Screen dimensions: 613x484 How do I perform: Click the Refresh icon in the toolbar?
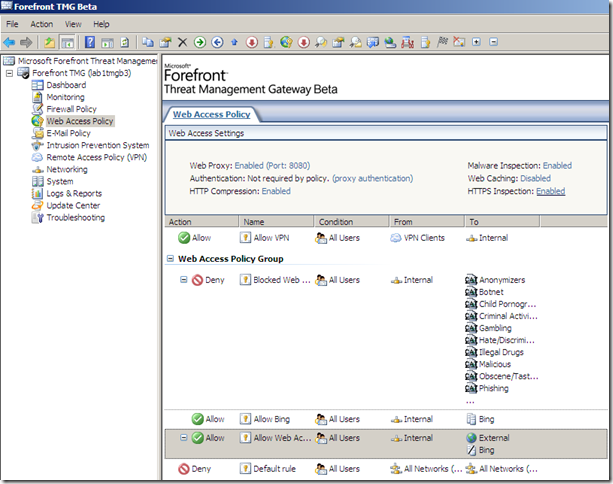click(x=125, y=42)
